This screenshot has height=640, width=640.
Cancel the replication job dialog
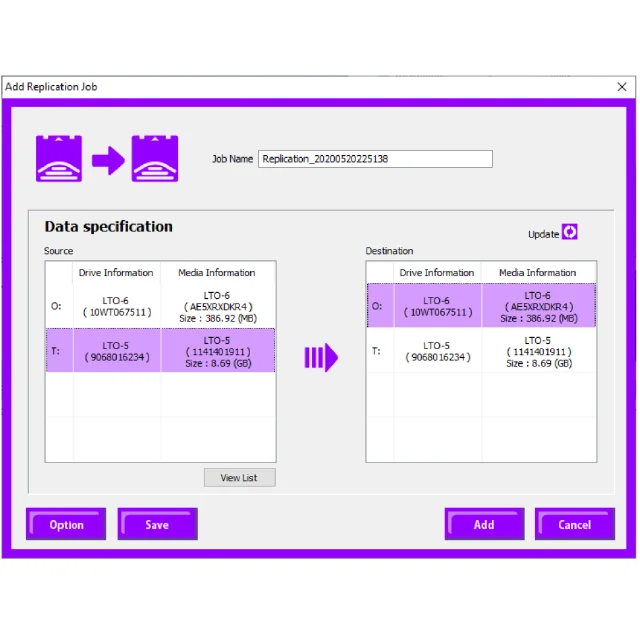pyautogui.click(x=574, y=524)
